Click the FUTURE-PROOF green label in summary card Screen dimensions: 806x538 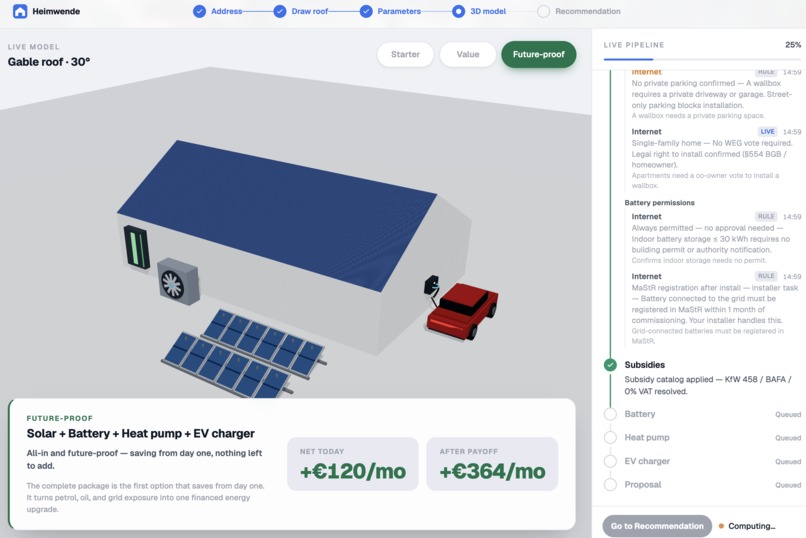60,418
